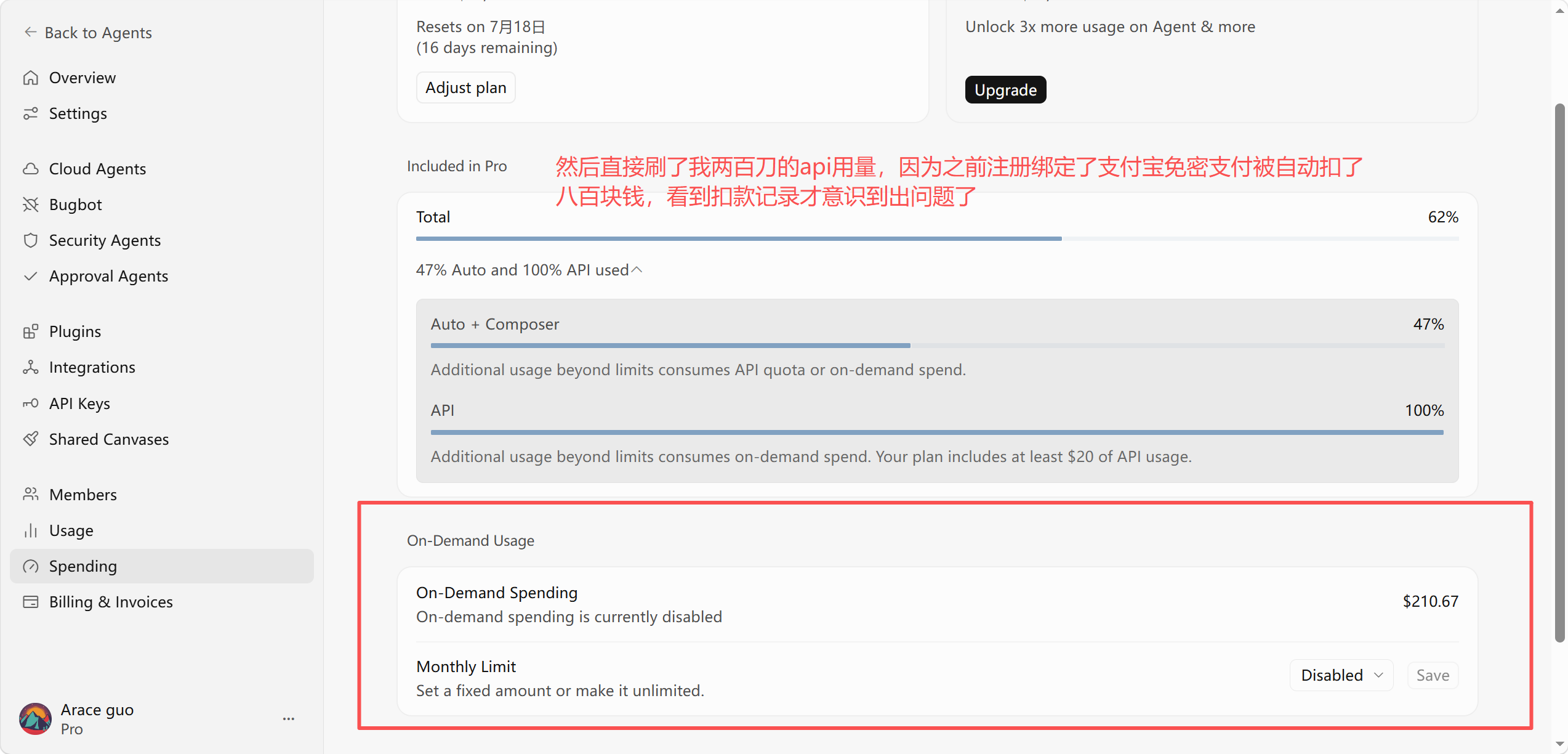Click the black Upgrade button
Screen dimensions: 1568x754
(x=1005, y=90)
